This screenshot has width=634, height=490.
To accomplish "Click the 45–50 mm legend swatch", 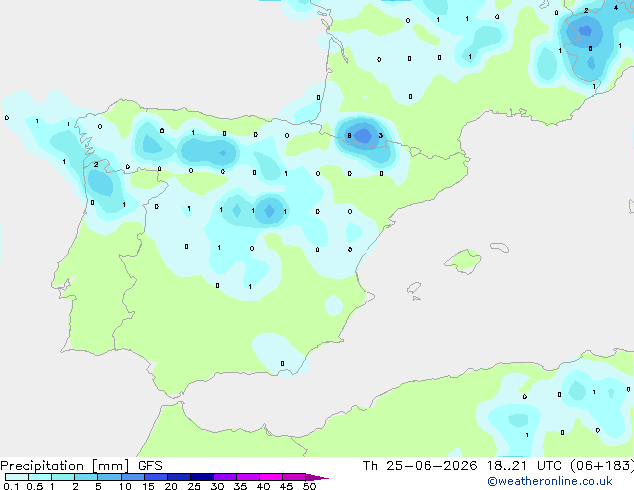I will [x=294, y=477].
